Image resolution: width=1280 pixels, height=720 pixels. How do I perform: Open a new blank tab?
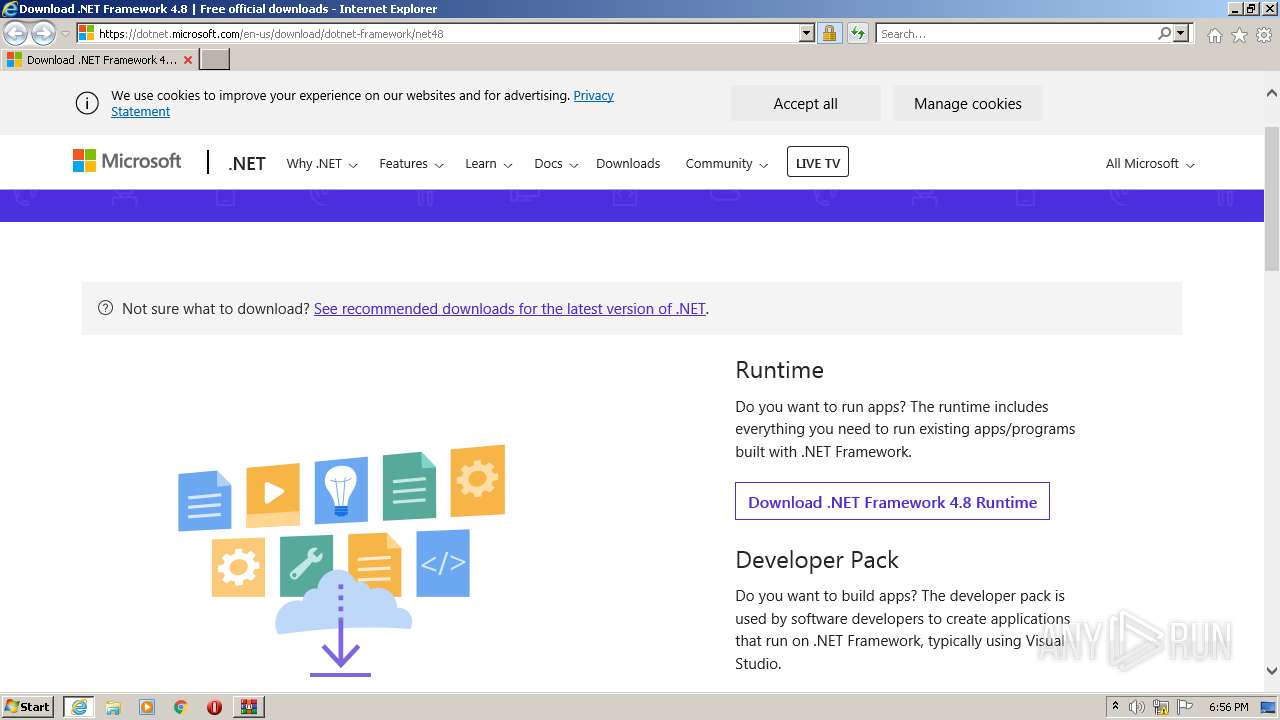coord(215,60)
